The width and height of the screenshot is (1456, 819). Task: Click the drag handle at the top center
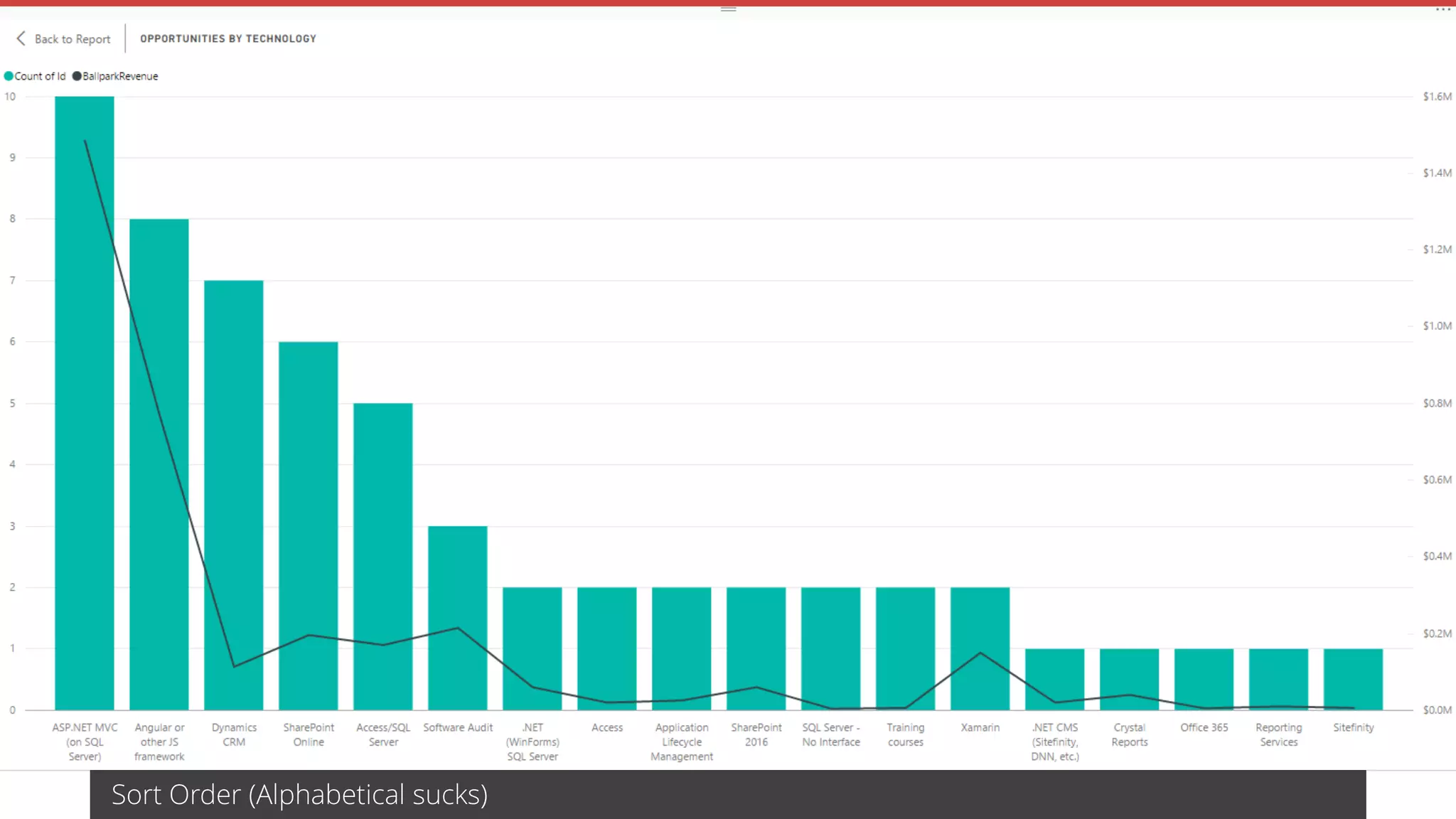pyautogui.click(x=728, y=9)
